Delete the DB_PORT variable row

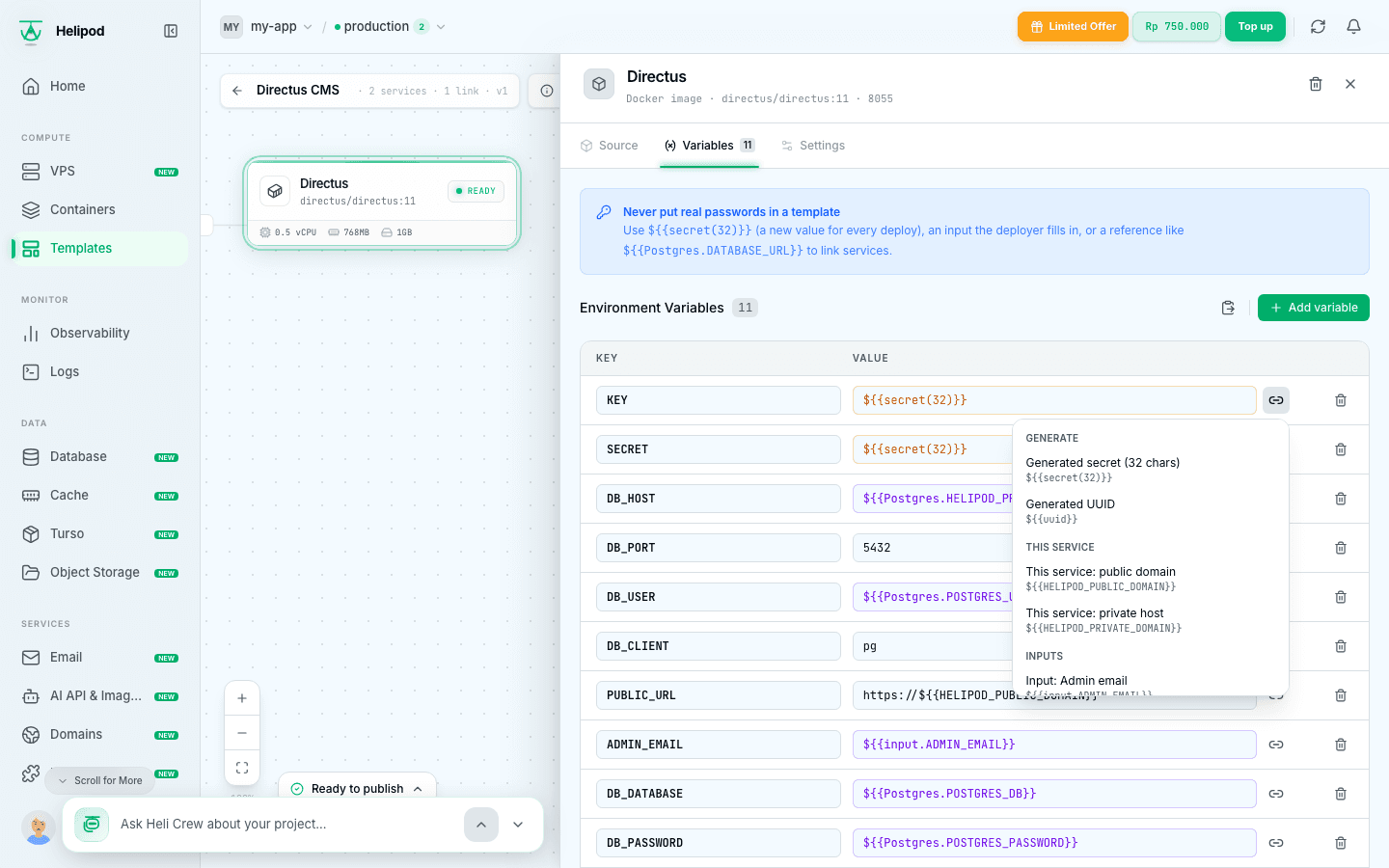(x=1341, y=548)
